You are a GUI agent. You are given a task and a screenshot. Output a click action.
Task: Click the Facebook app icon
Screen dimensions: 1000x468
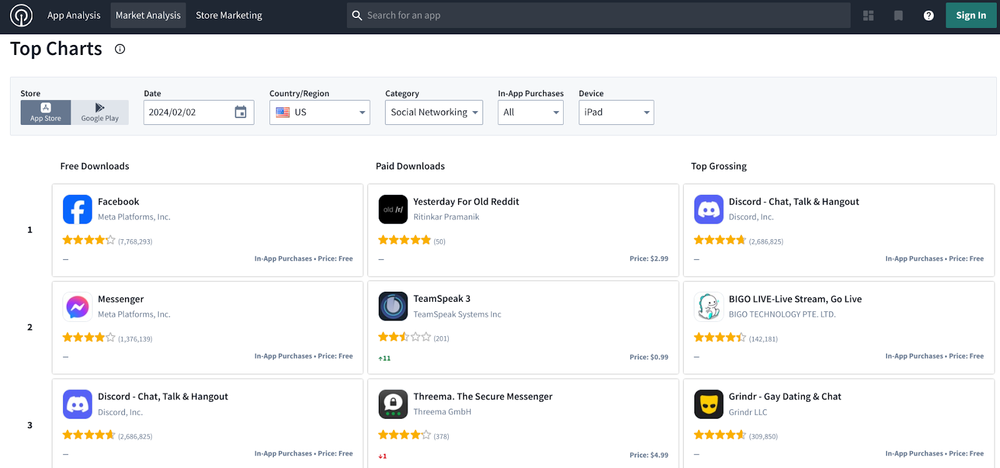point(77,209)
